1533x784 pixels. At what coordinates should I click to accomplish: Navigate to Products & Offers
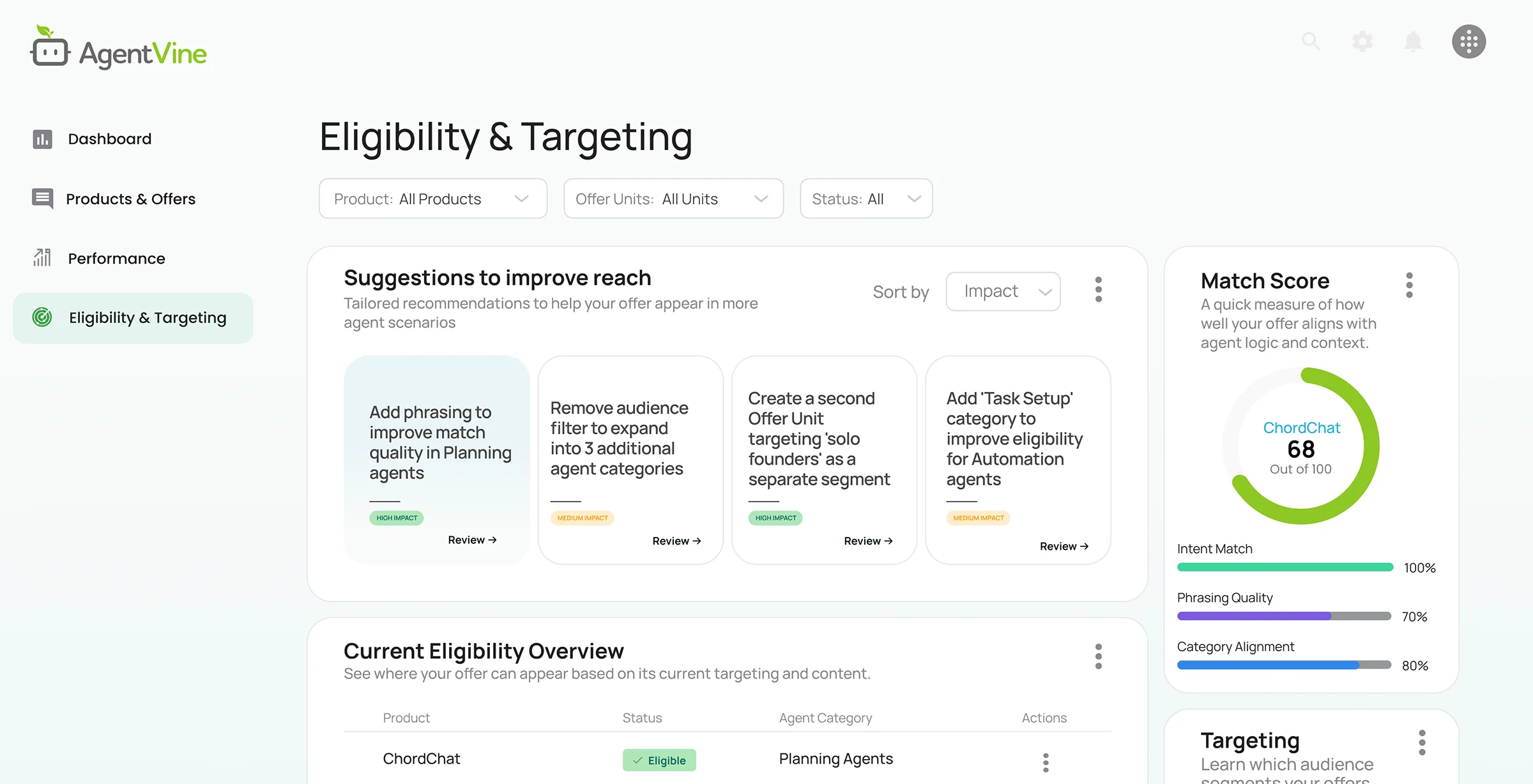pos(130,199)
